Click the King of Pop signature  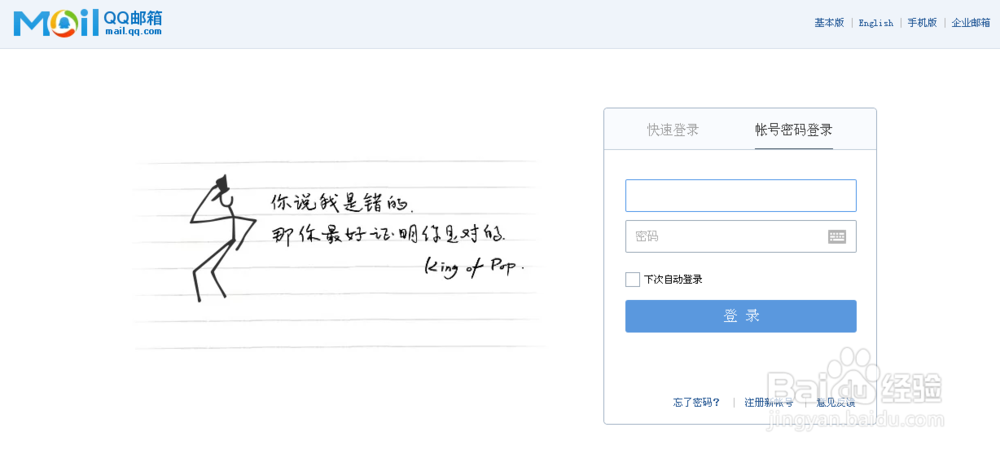(473, 267)
